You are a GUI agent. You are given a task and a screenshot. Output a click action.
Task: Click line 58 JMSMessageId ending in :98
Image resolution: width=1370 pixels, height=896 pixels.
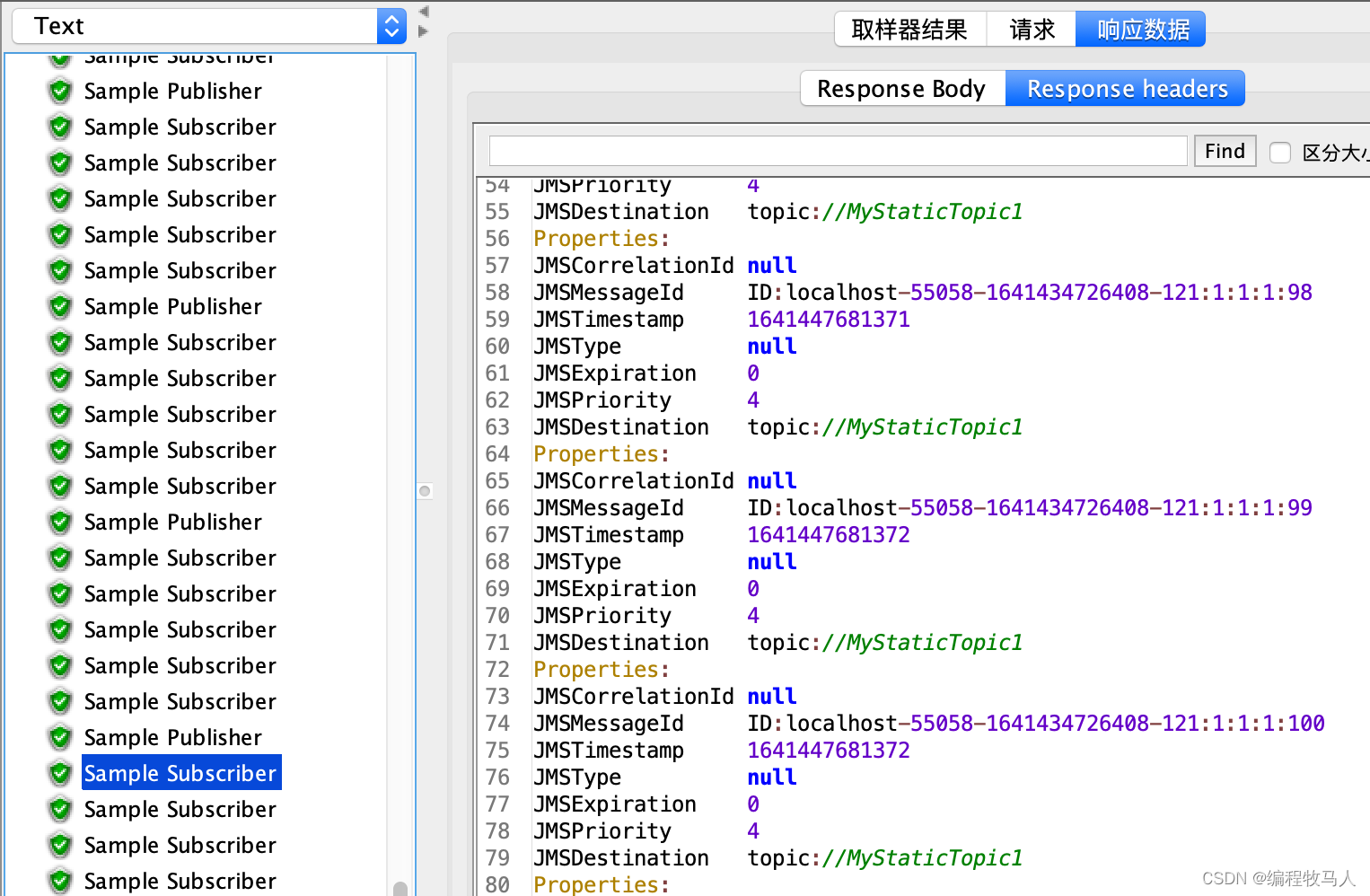[922, 292]
